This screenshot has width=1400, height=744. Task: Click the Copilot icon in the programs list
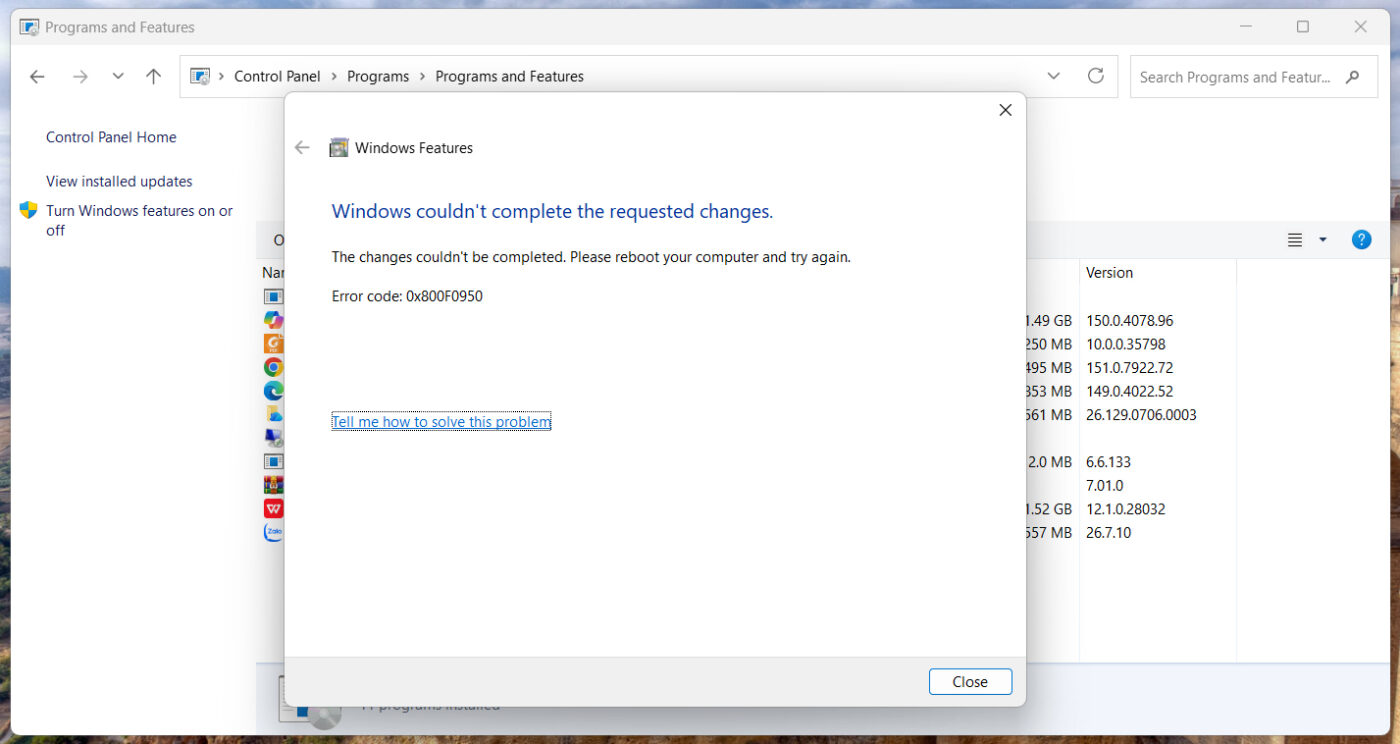tap(273, 320)
